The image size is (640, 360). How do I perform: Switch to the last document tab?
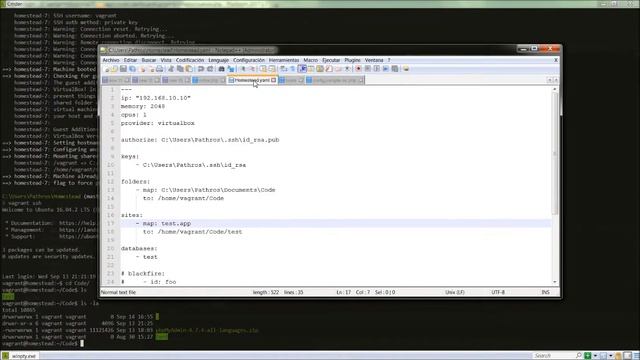tap(335, 80)
